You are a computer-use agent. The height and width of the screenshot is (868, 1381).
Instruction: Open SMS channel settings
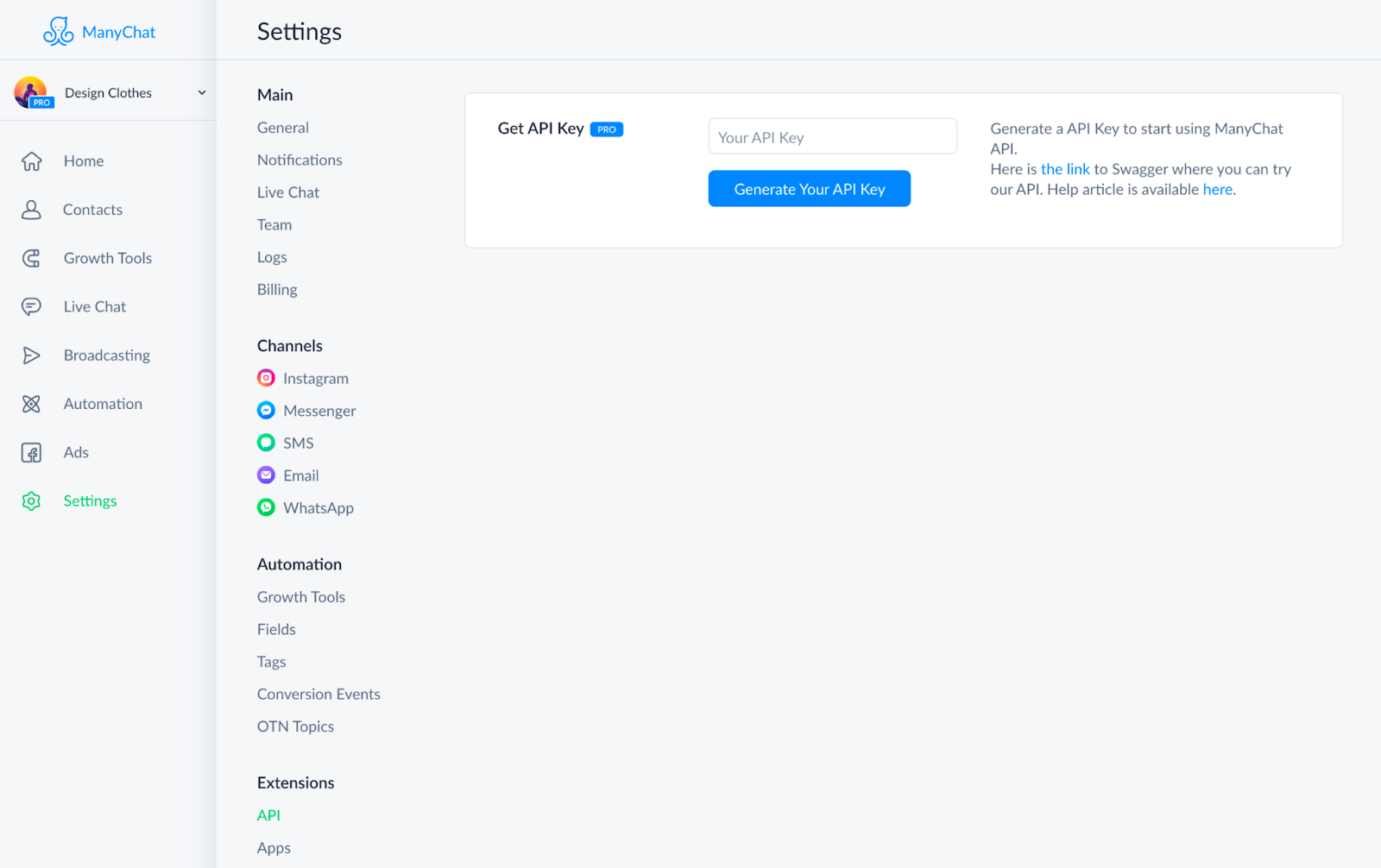[299, 443]
